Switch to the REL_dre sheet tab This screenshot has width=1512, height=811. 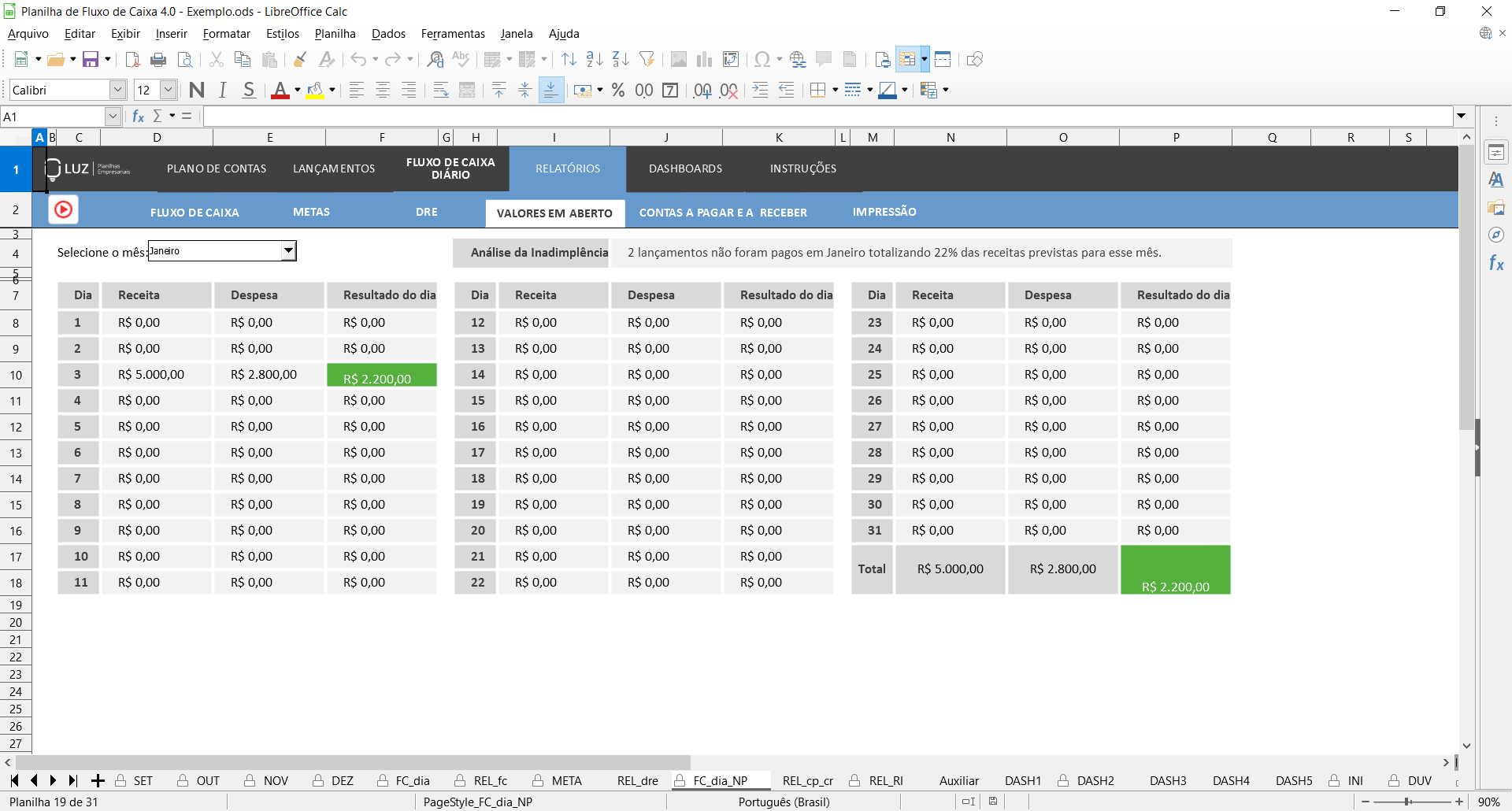(637, 781)
